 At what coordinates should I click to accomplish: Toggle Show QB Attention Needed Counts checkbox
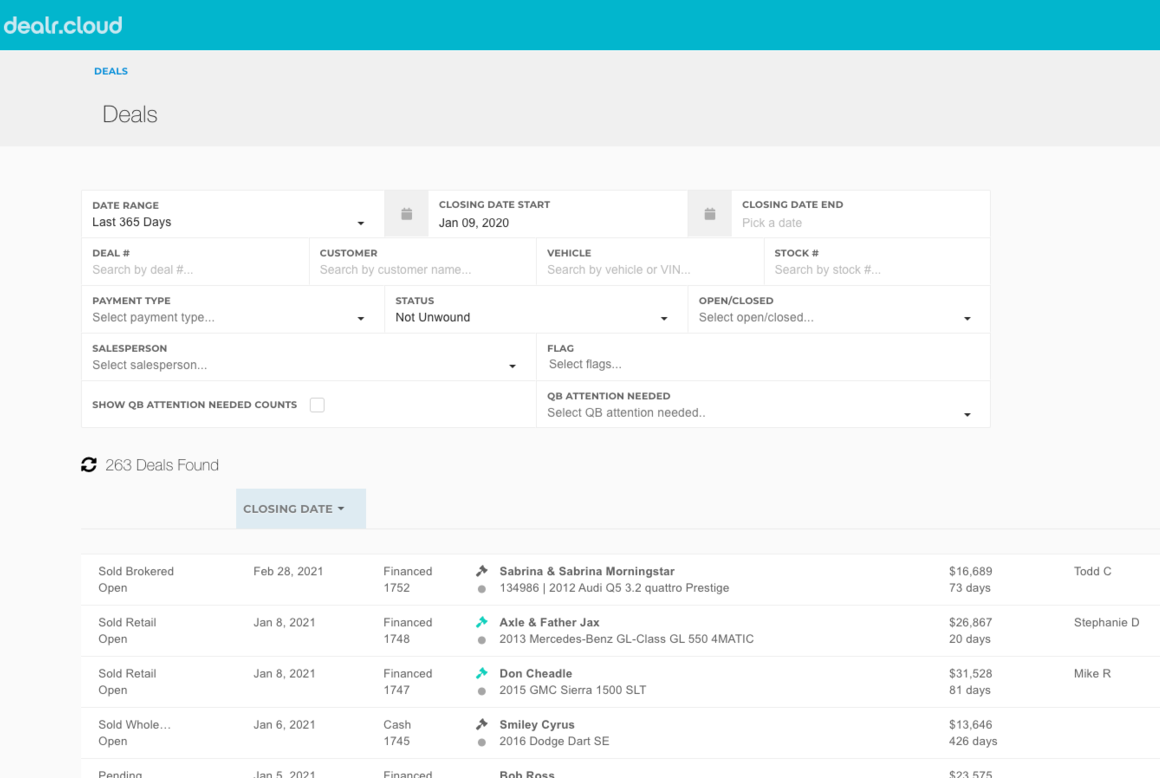click(x=317, y=405)
